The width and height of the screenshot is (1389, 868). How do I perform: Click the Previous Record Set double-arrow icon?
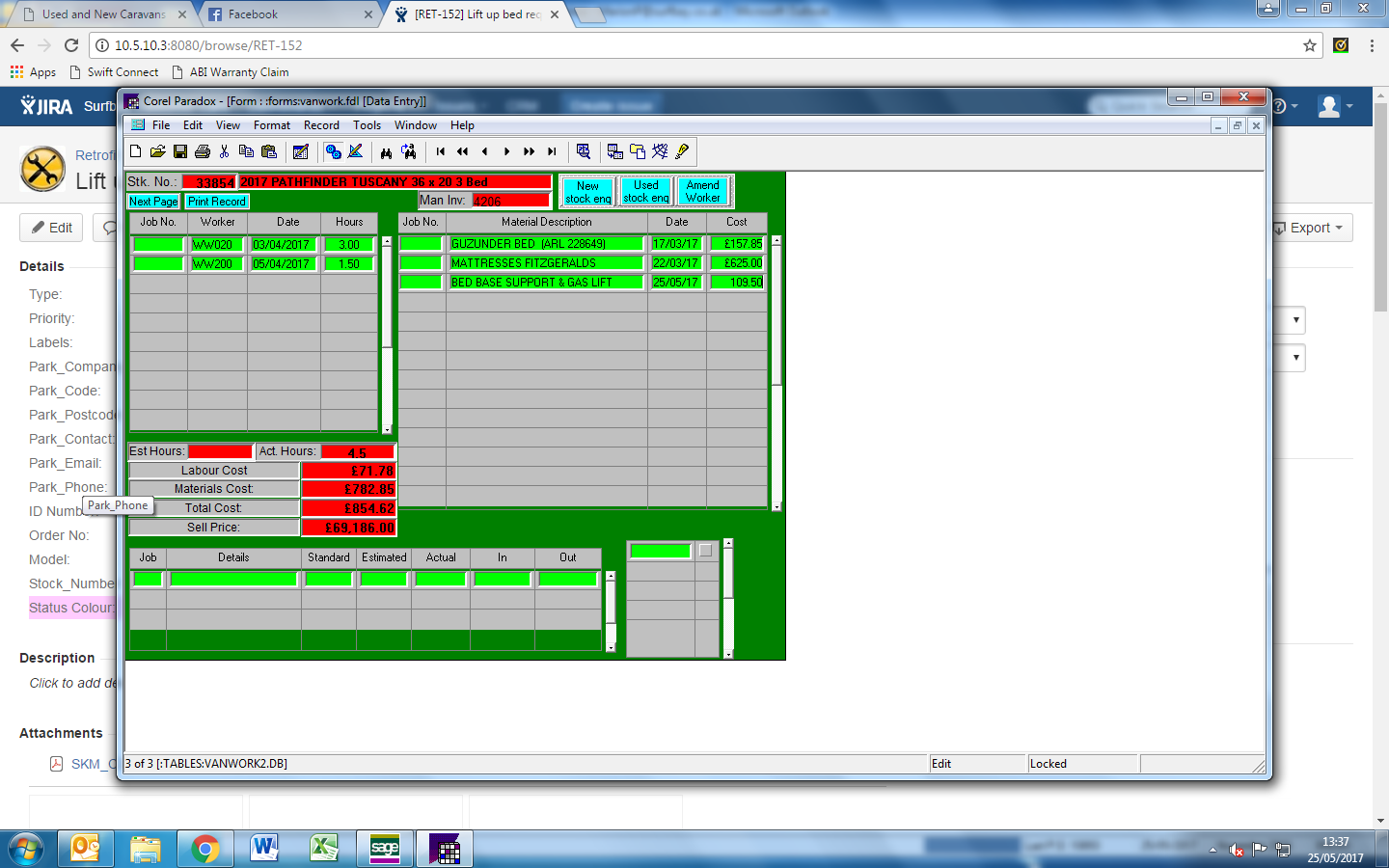(463, 151)
